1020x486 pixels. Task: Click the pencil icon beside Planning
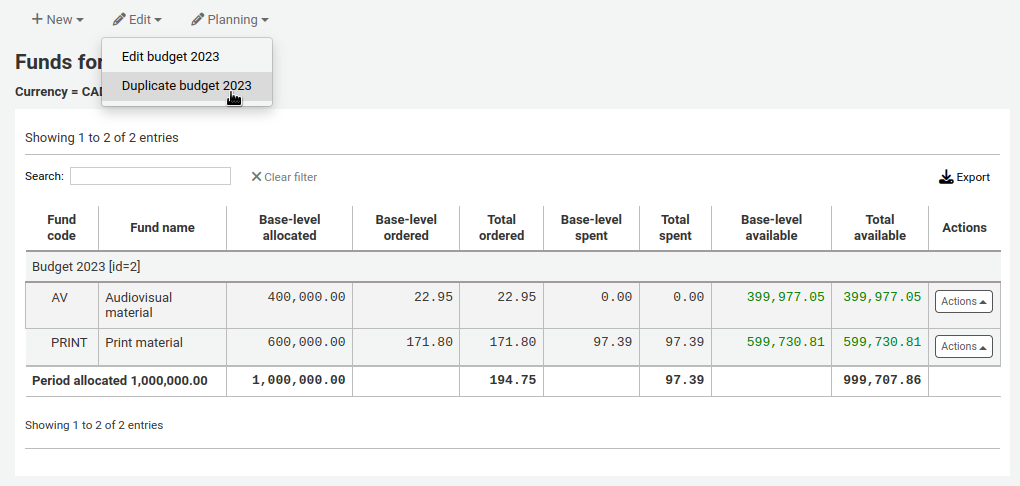pos(198,20)
